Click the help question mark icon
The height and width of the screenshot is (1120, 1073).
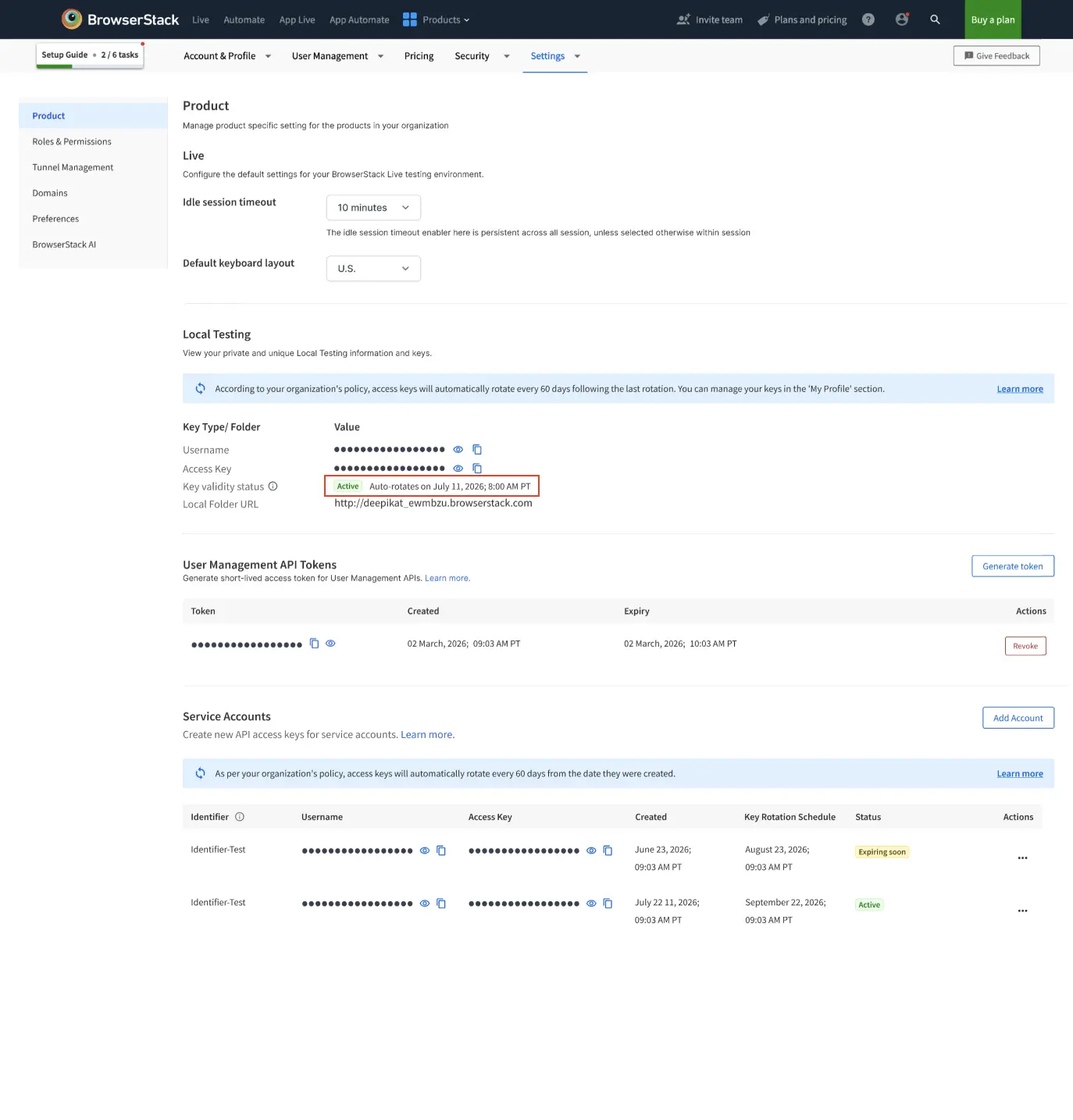tap(868, 20)
